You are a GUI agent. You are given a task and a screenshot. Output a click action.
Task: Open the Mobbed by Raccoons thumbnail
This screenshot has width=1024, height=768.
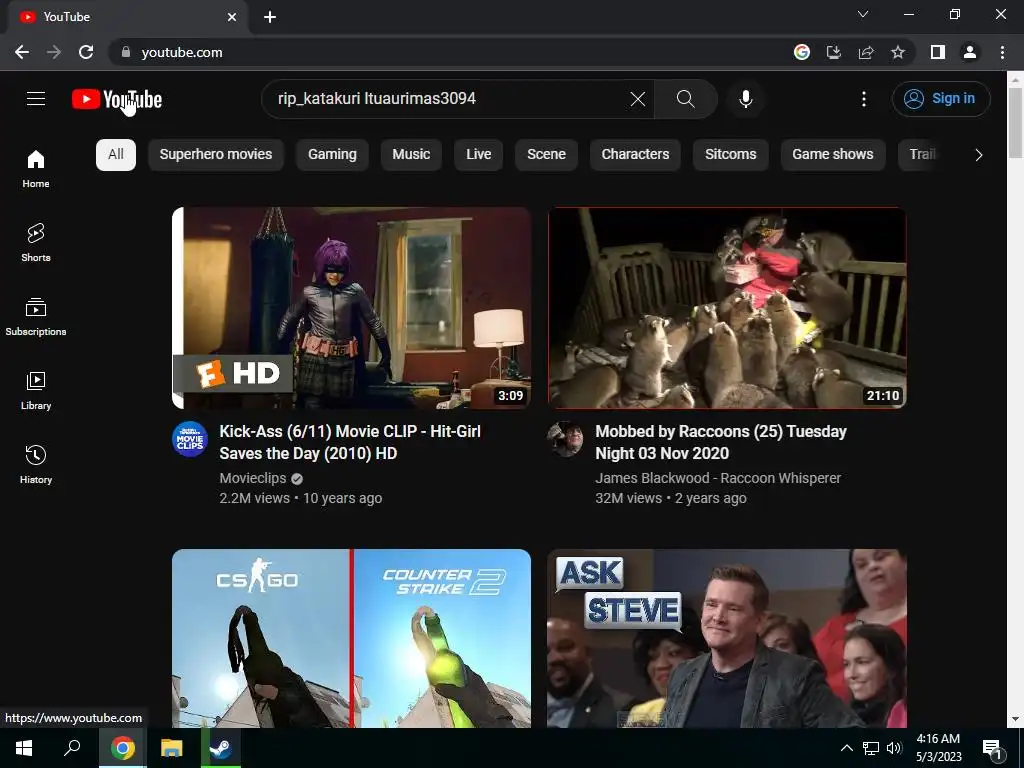pyautogui.click(x=727, y=308)
